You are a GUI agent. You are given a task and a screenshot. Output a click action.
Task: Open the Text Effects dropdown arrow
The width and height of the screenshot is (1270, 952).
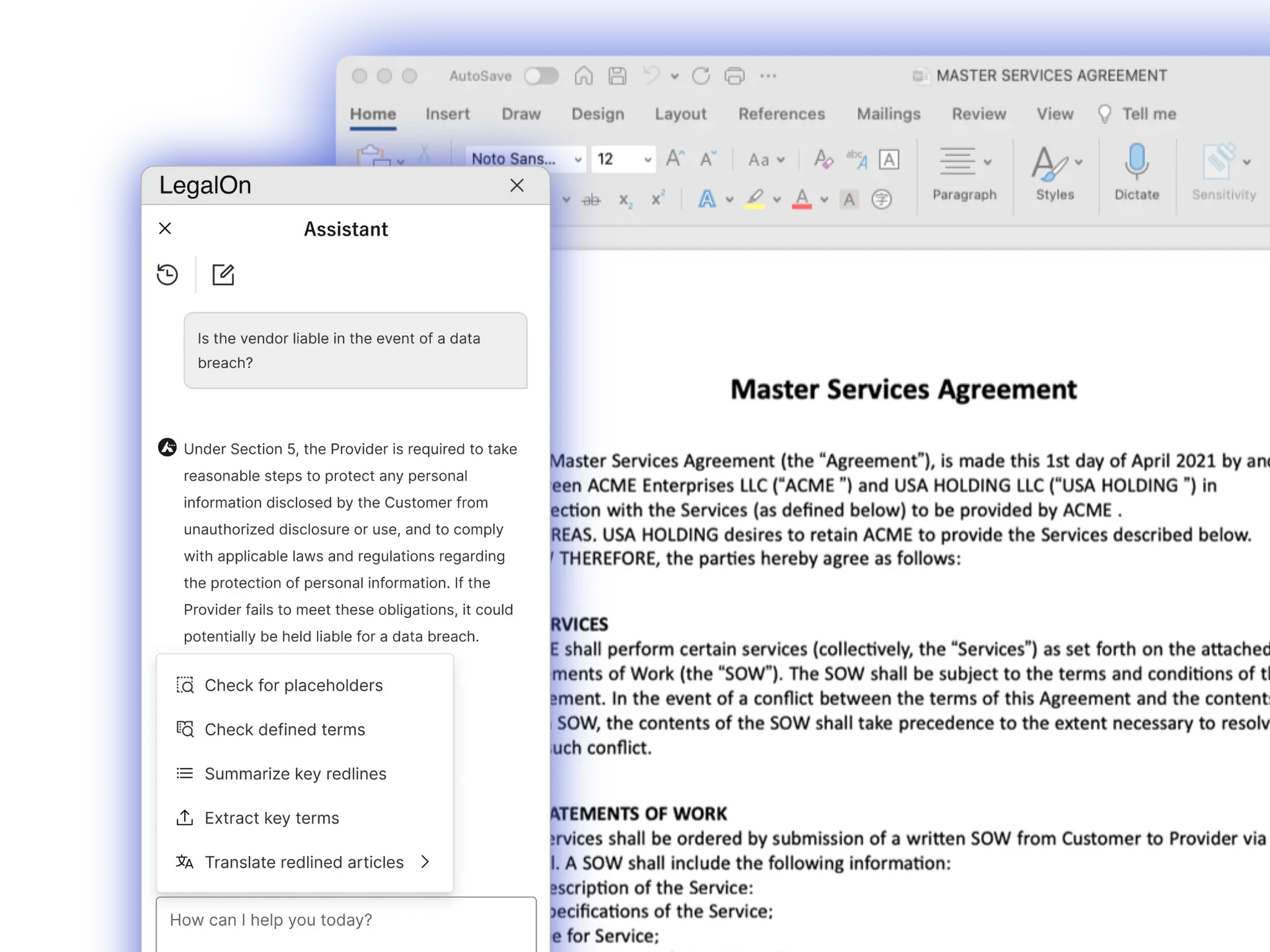[x=730, y=200]
